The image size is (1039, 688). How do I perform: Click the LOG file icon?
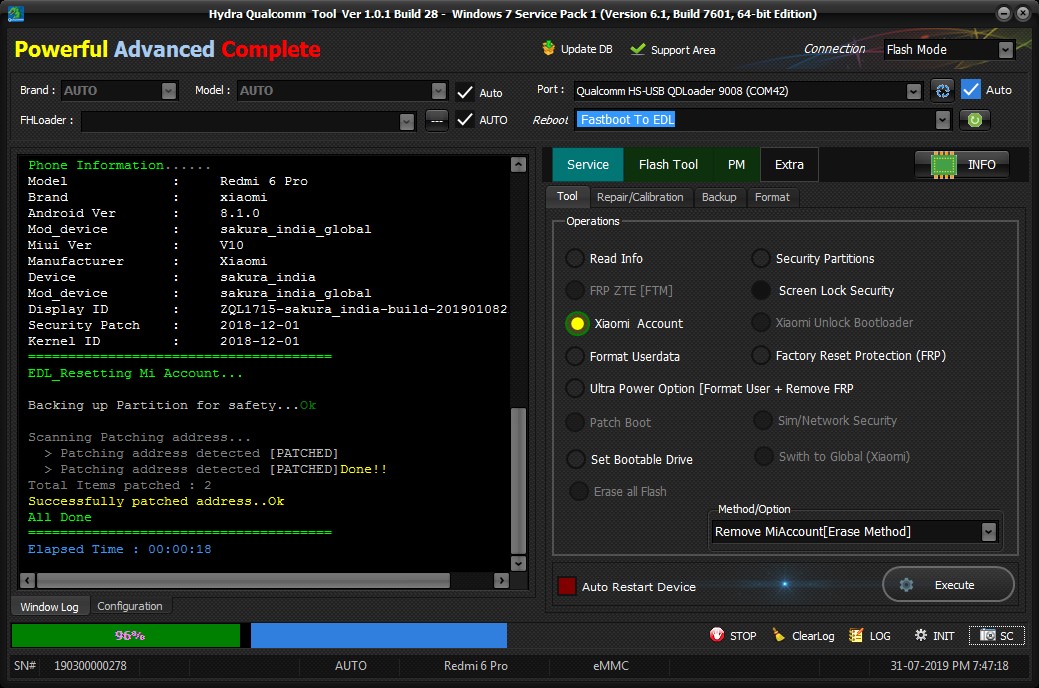[x=855, y=635]
